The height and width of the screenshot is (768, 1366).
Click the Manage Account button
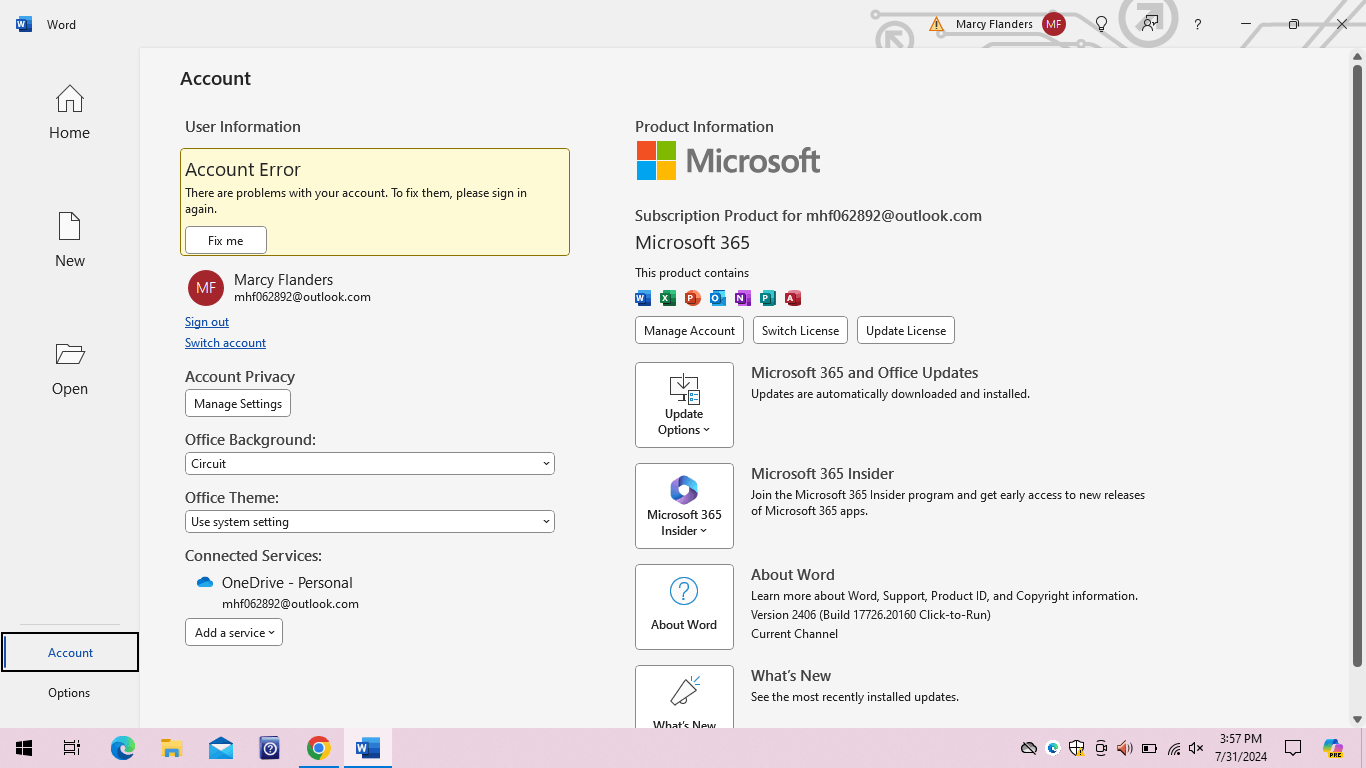click(x=689, y=330)
